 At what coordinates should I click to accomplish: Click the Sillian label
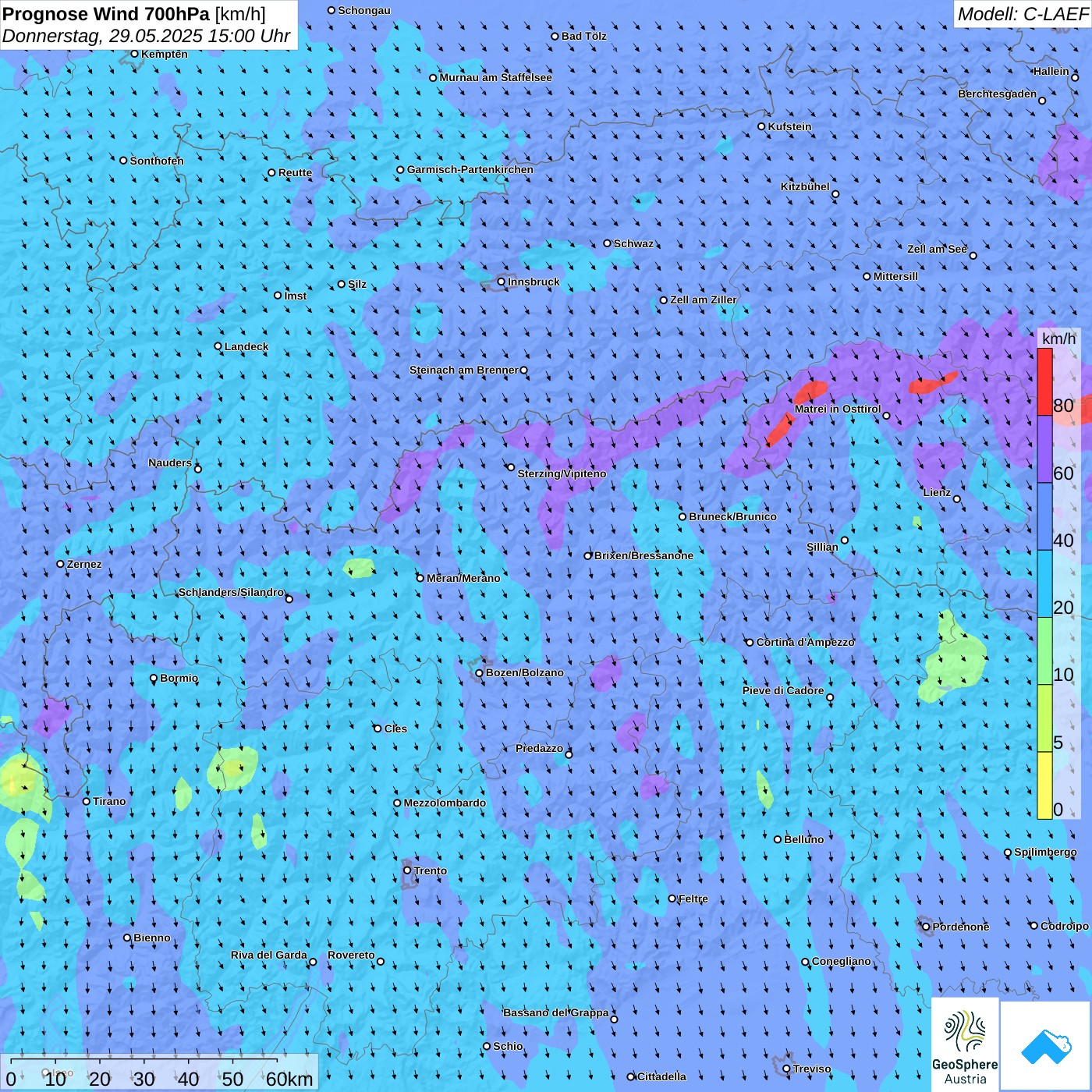pos(822,547)
